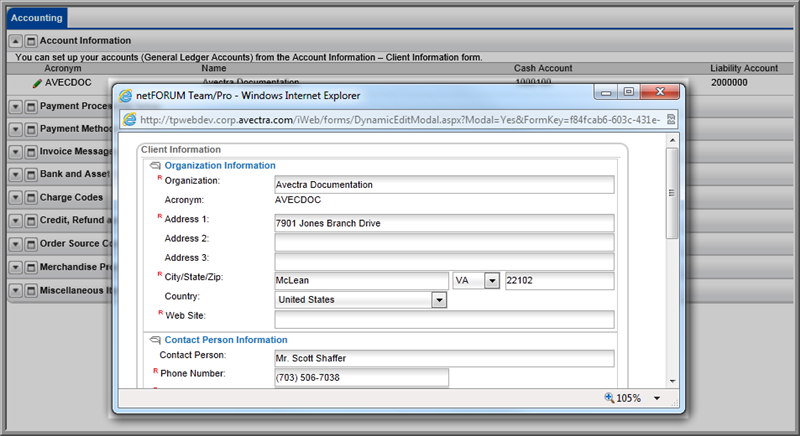Expand the Charge Codes section arrow
Viewport: 800px width, 436px height.
tap(16, 197)
